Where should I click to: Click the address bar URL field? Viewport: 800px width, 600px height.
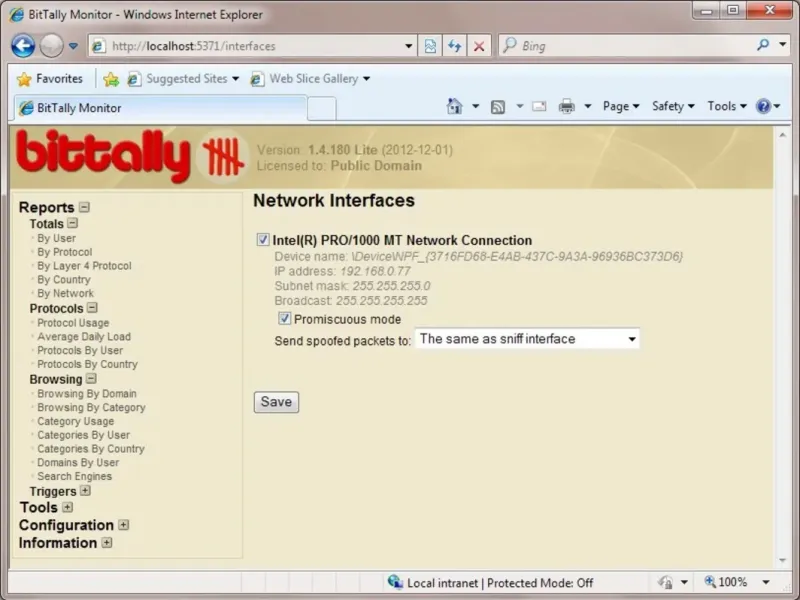click(253, 46)
